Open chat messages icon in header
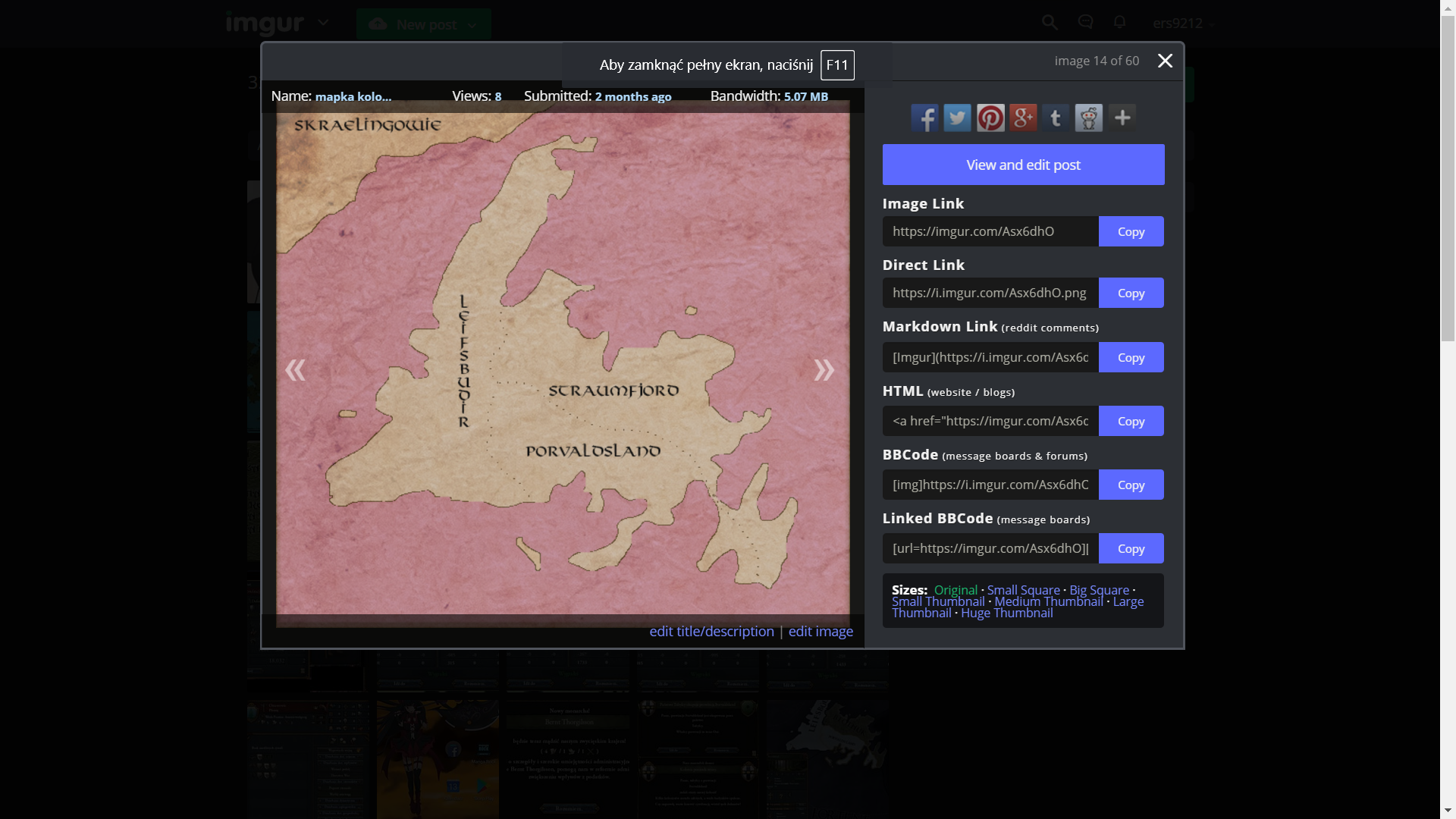This screenshot has width=1456, height=819. click(1085, 22)
